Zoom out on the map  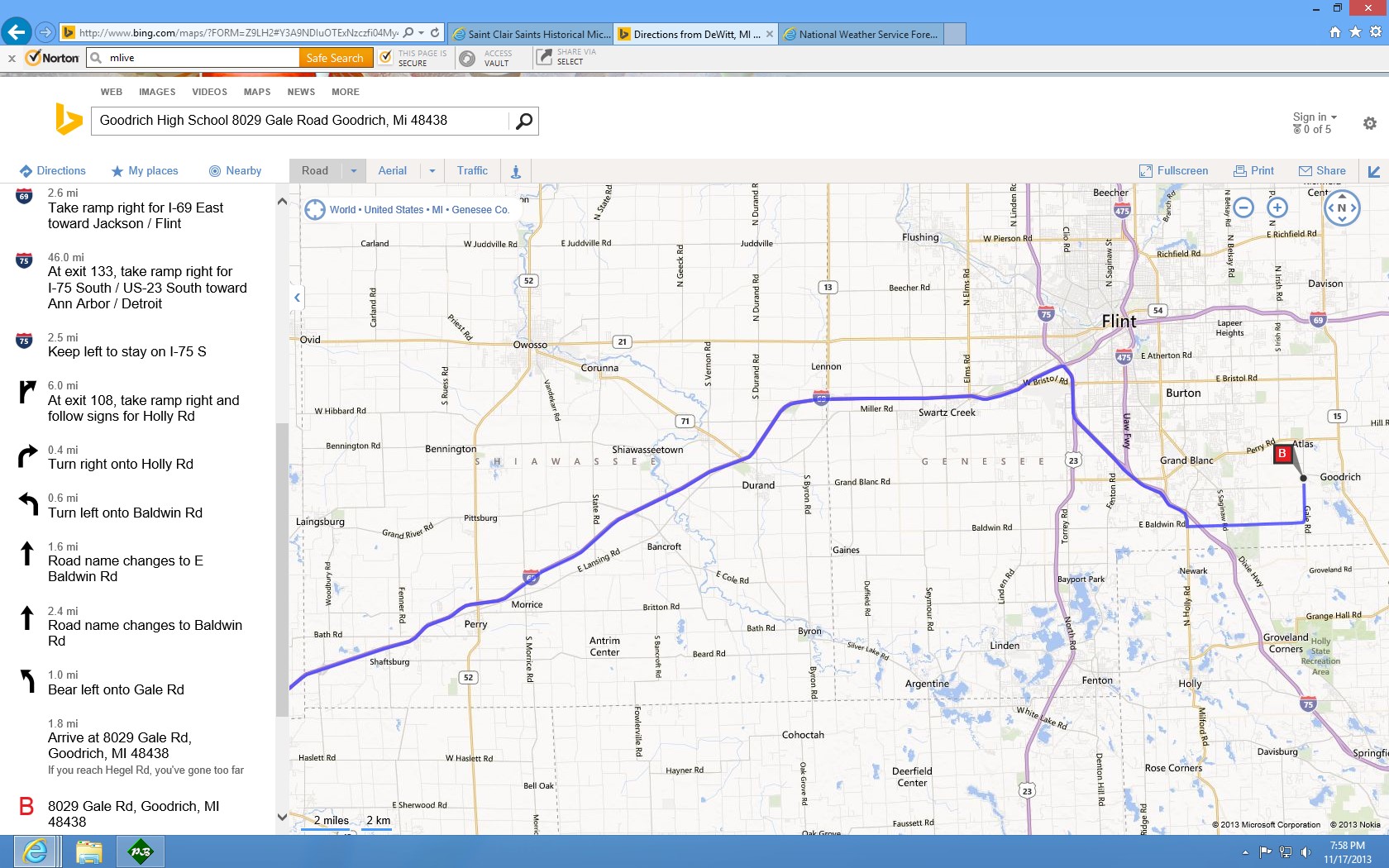1243,207
